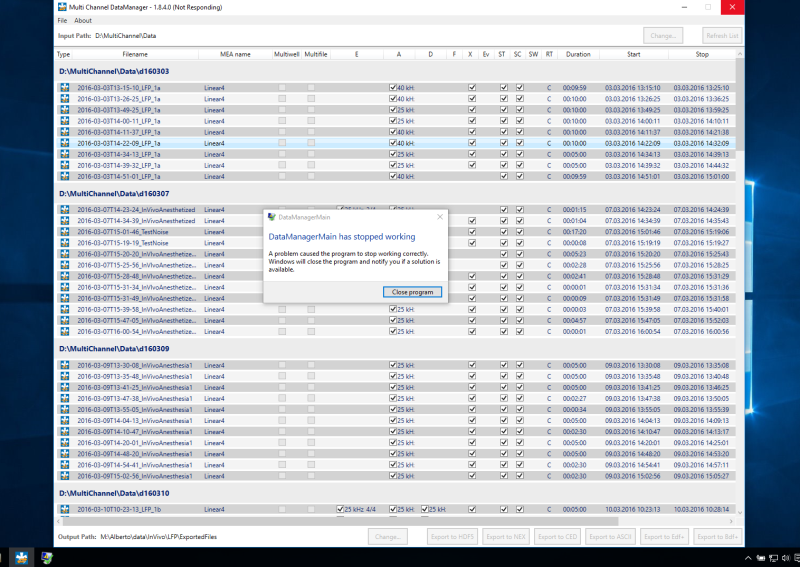The width and height of the screenshot is (800, 567).
Task: Click the Export to Bdf+ button
Action: (x=717, y=536)
